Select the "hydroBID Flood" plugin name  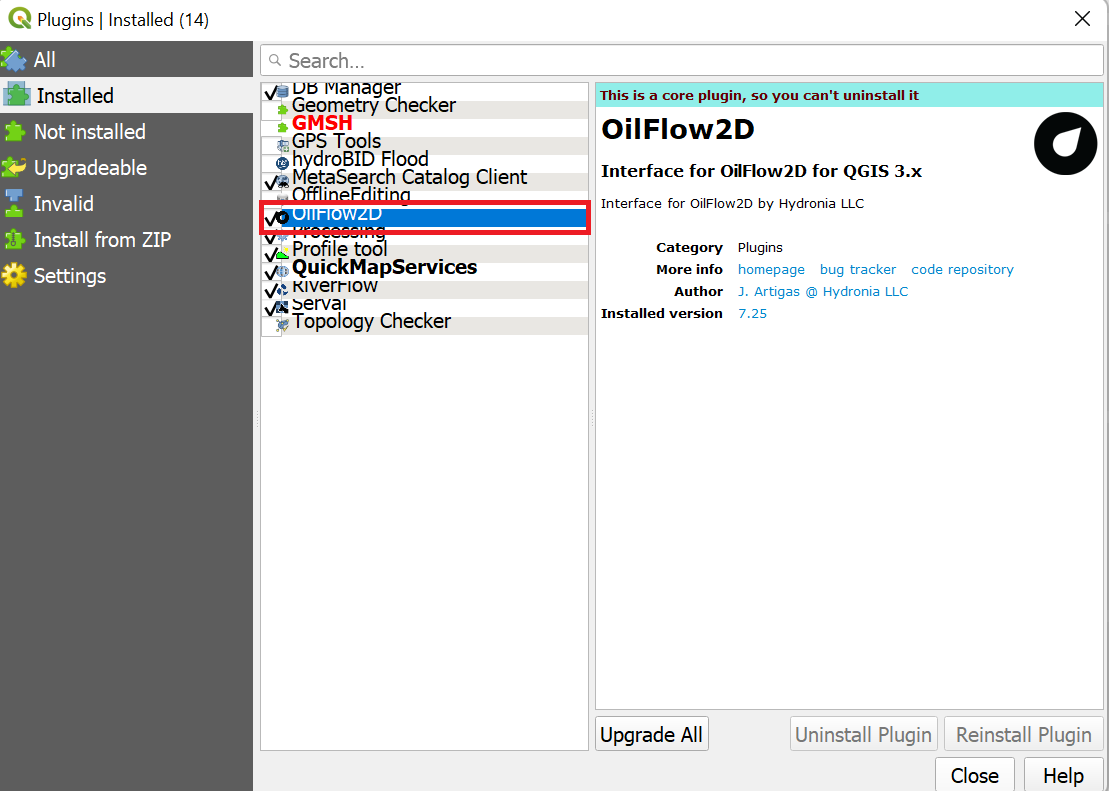(360, 159)
